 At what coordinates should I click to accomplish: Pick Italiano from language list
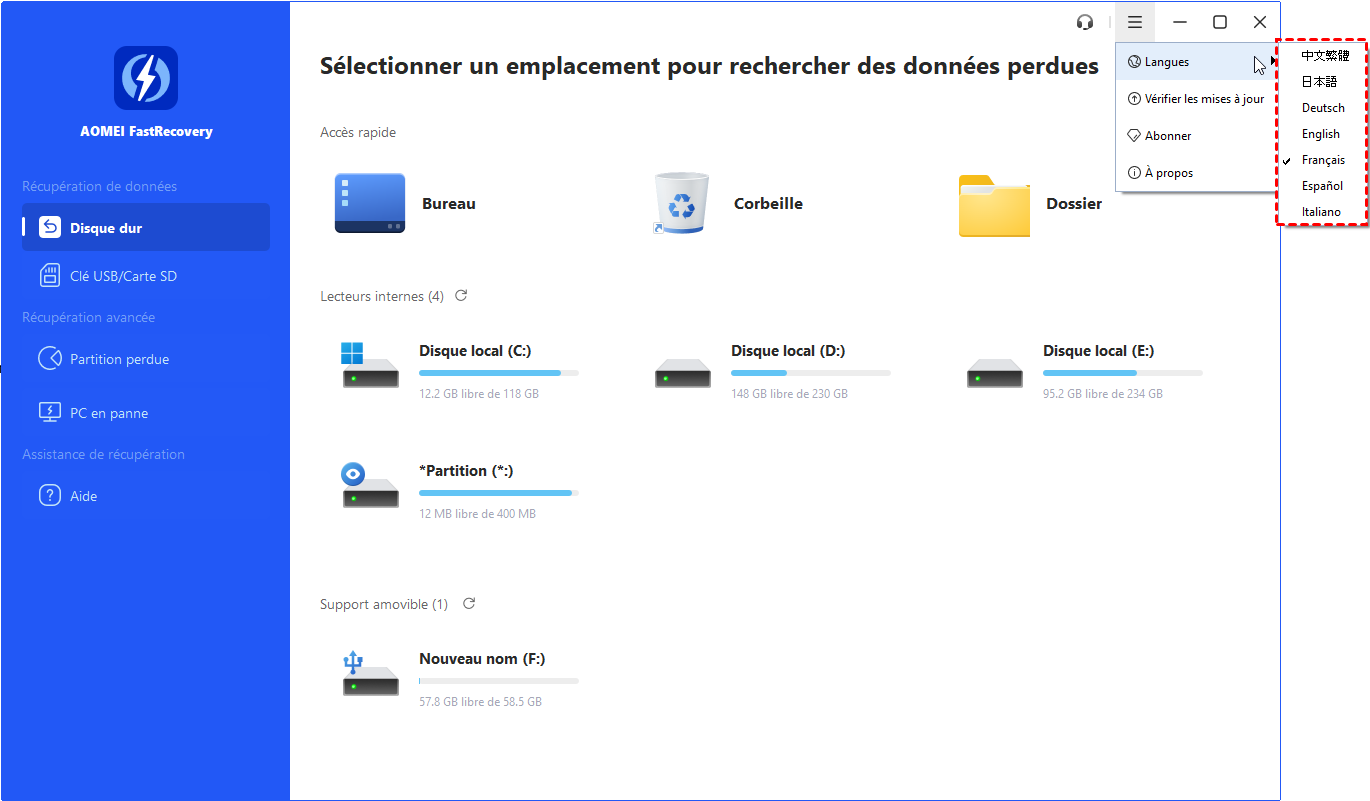point(1321,212)
